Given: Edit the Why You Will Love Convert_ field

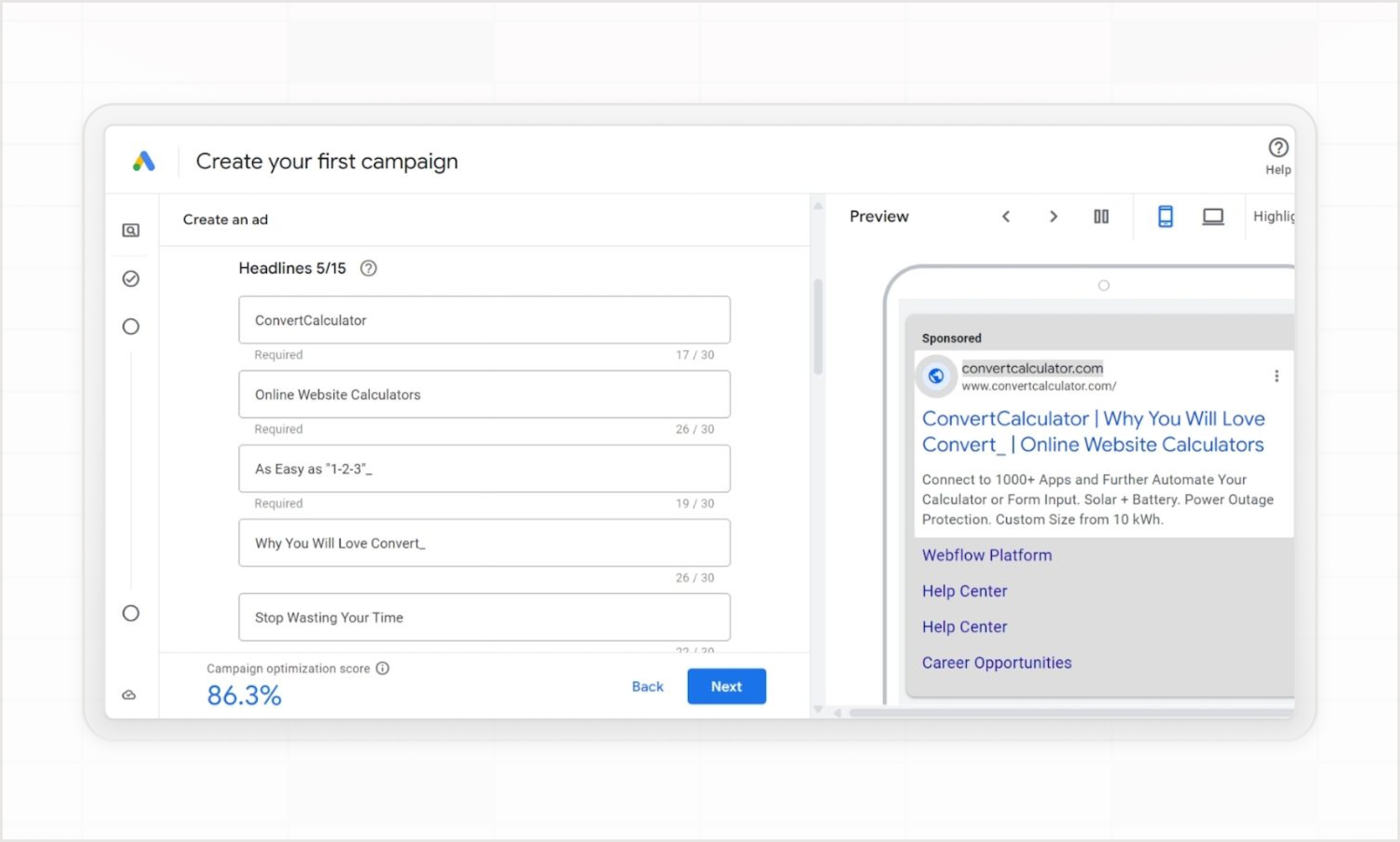Looking at the screenshot, I should 484,543.
